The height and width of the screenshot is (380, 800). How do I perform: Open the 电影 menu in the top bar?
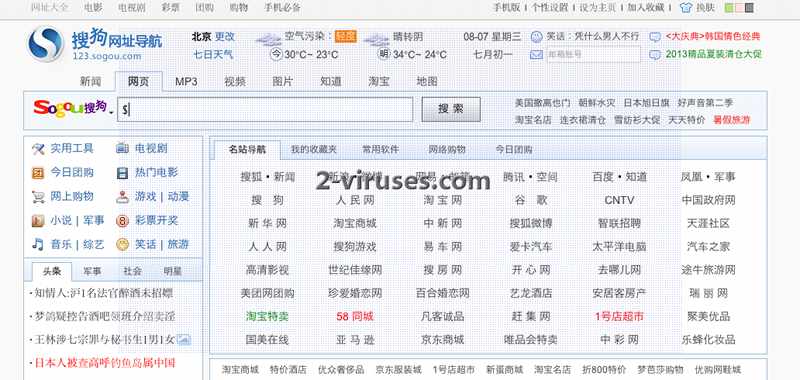[x=93, y=8]
